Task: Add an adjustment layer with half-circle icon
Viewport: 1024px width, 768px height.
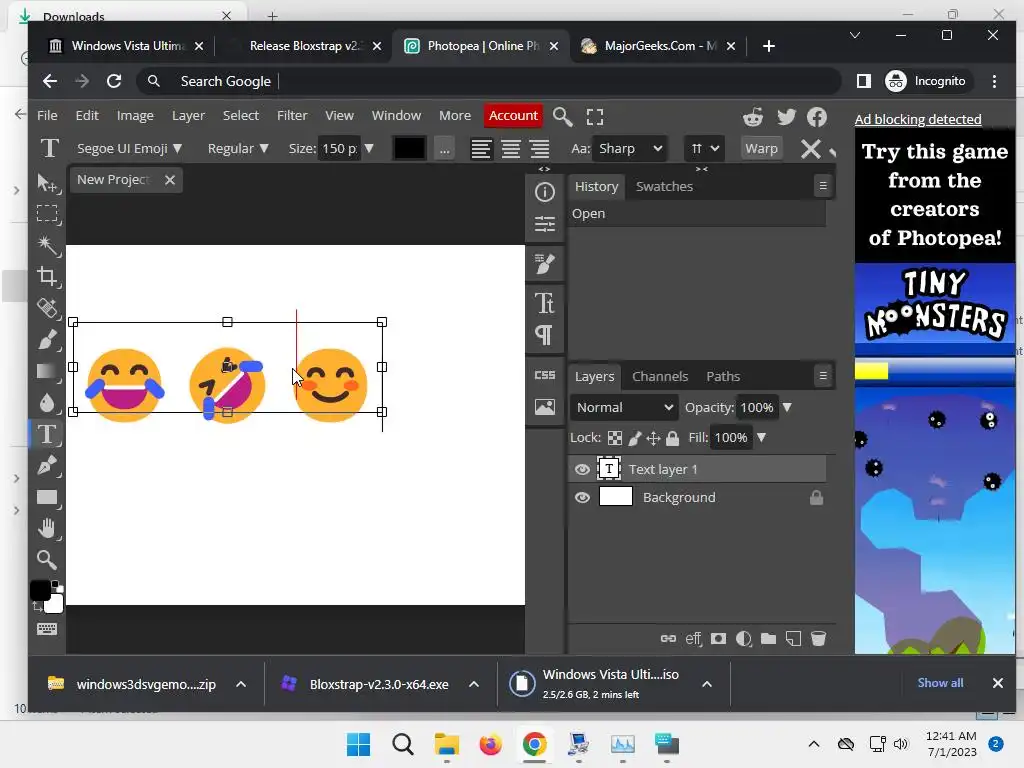Action: pyautogui.click(x=744, y=638)
